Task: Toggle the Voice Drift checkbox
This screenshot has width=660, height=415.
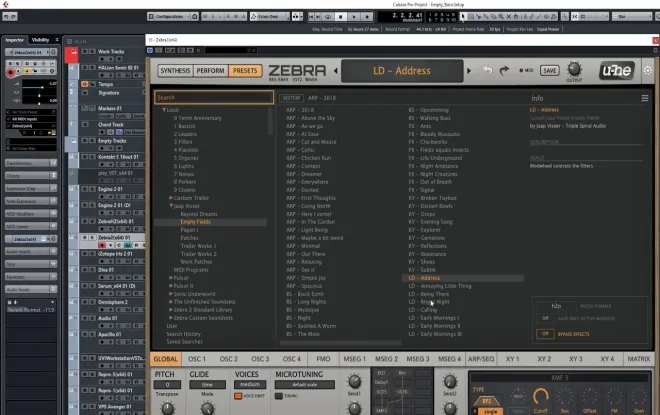Action: 238,396
